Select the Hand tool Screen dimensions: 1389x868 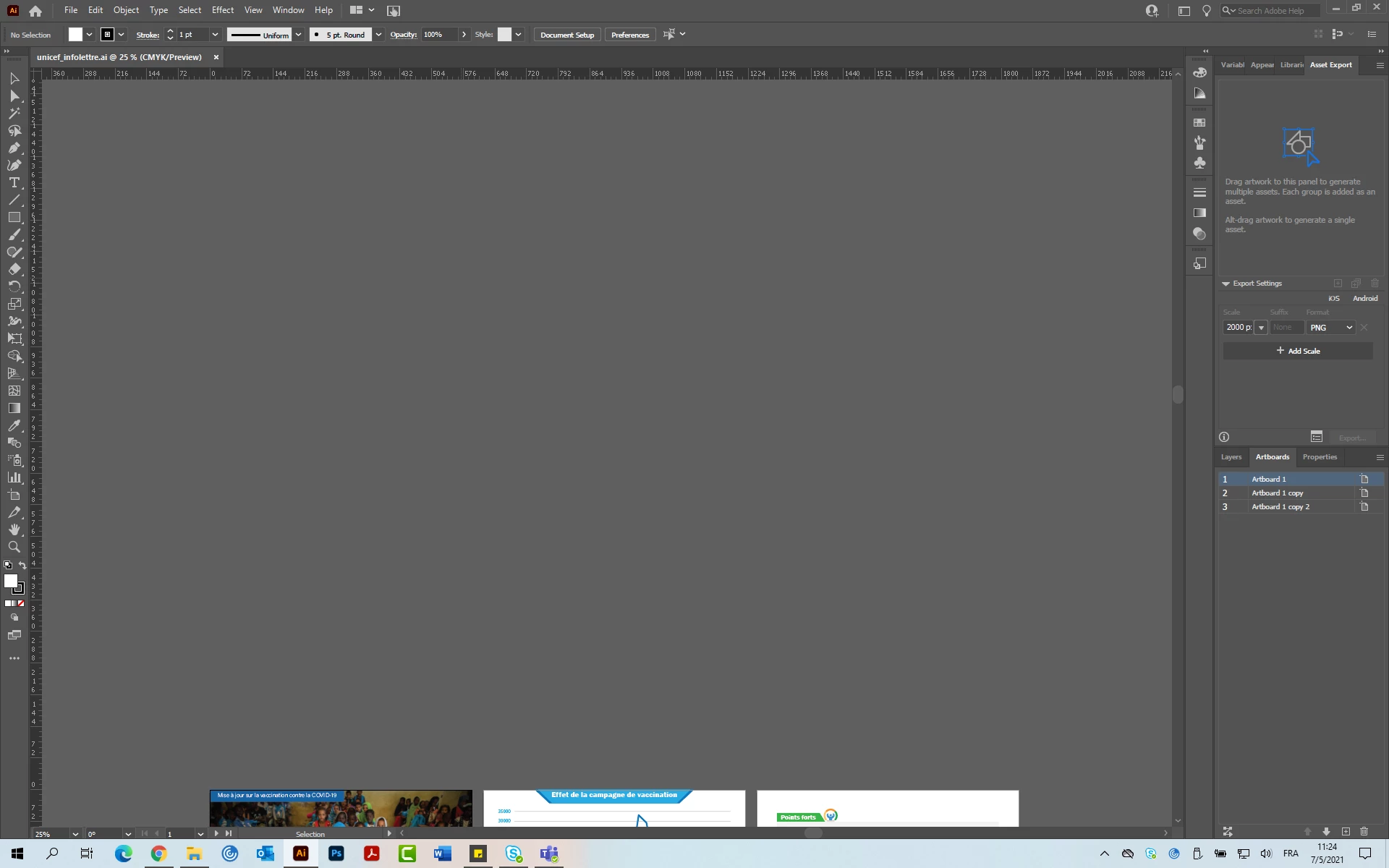[x=14, y=529]
